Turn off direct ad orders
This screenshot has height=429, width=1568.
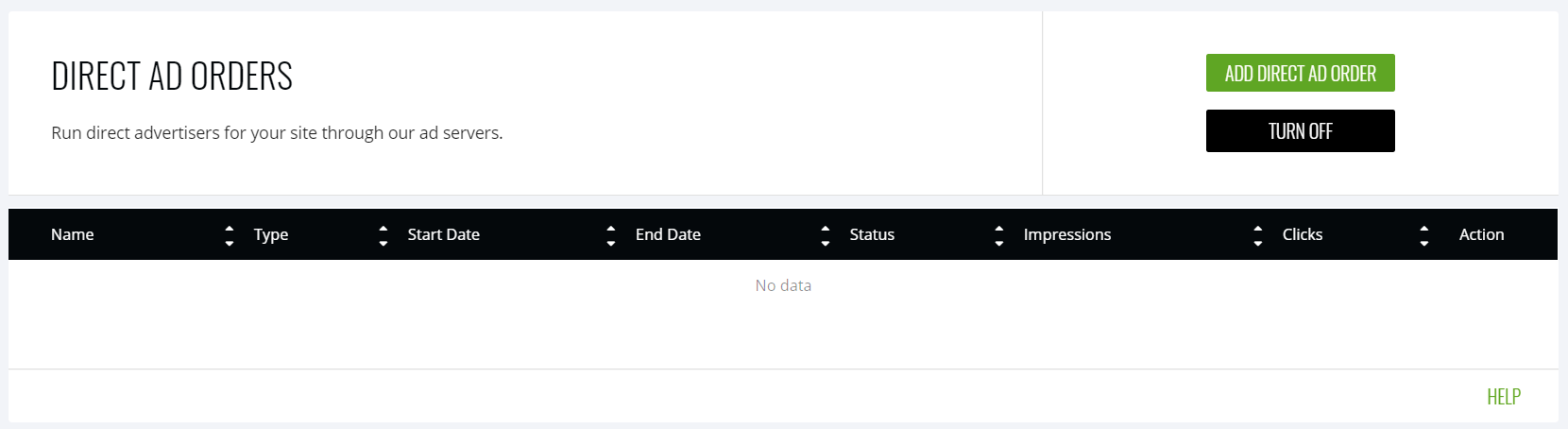click(1300, 131)
